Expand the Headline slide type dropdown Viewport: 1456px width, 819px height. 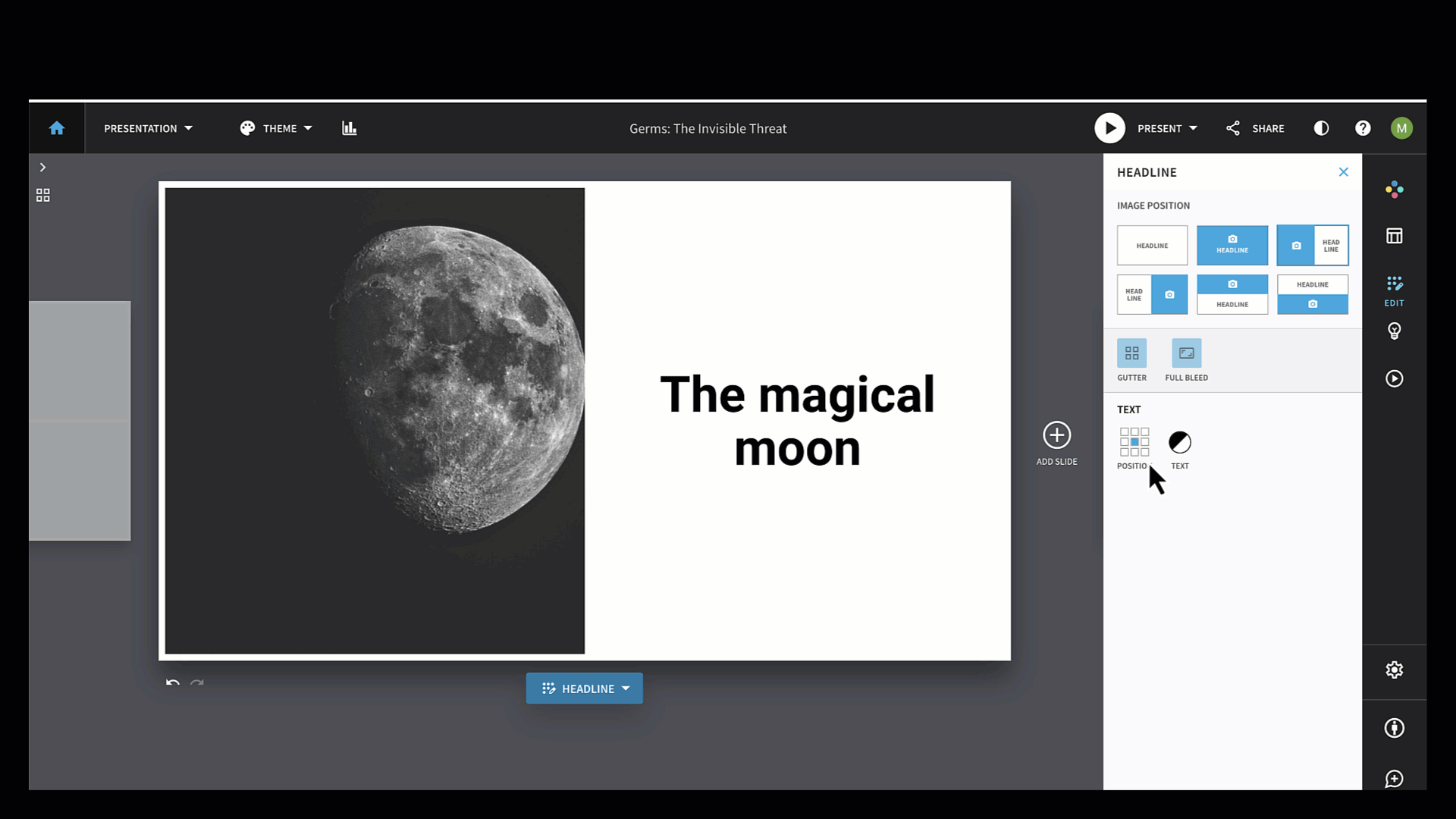click(x=584, y=689)
